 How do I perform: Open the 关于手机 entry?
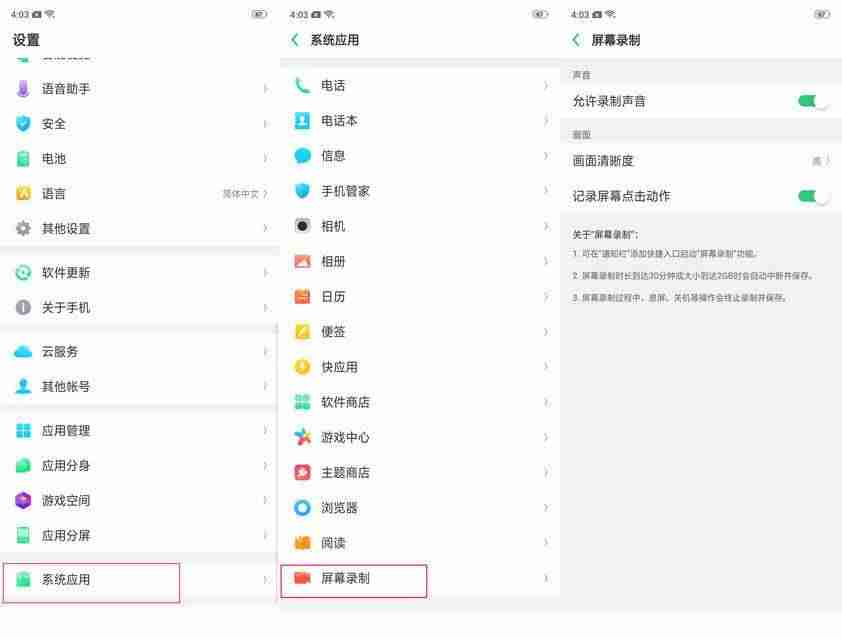pos(140,307)
